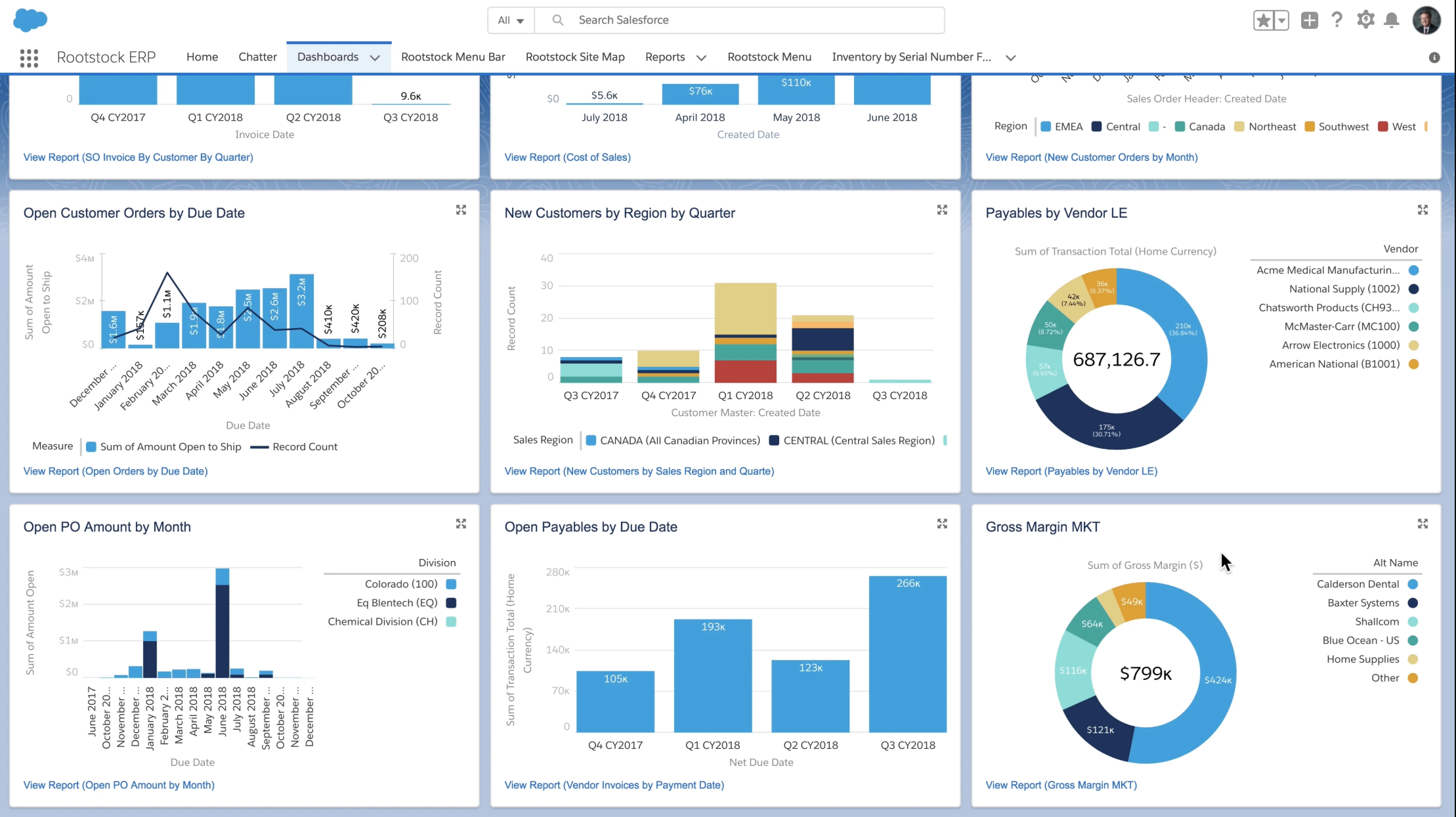Click the 687,126.7 donut total
1456x817 pixels.
[1117, 359]
